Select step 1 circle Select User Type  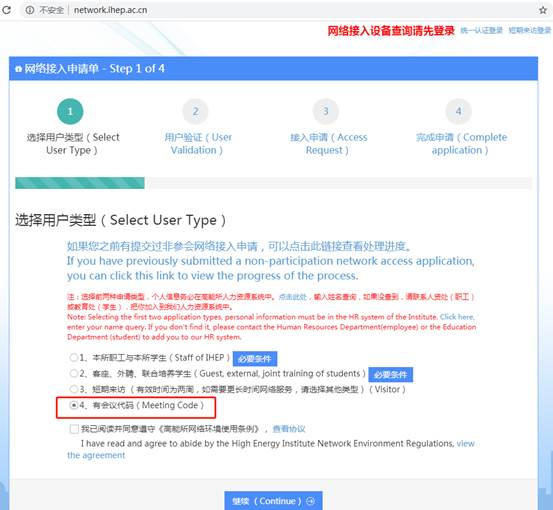tap(70, 111)
